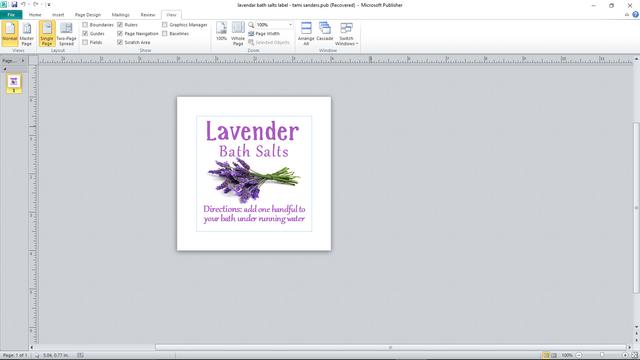Click the zoom slider in status bar
The width and height of the screenshot is (640, 360).
602,356
